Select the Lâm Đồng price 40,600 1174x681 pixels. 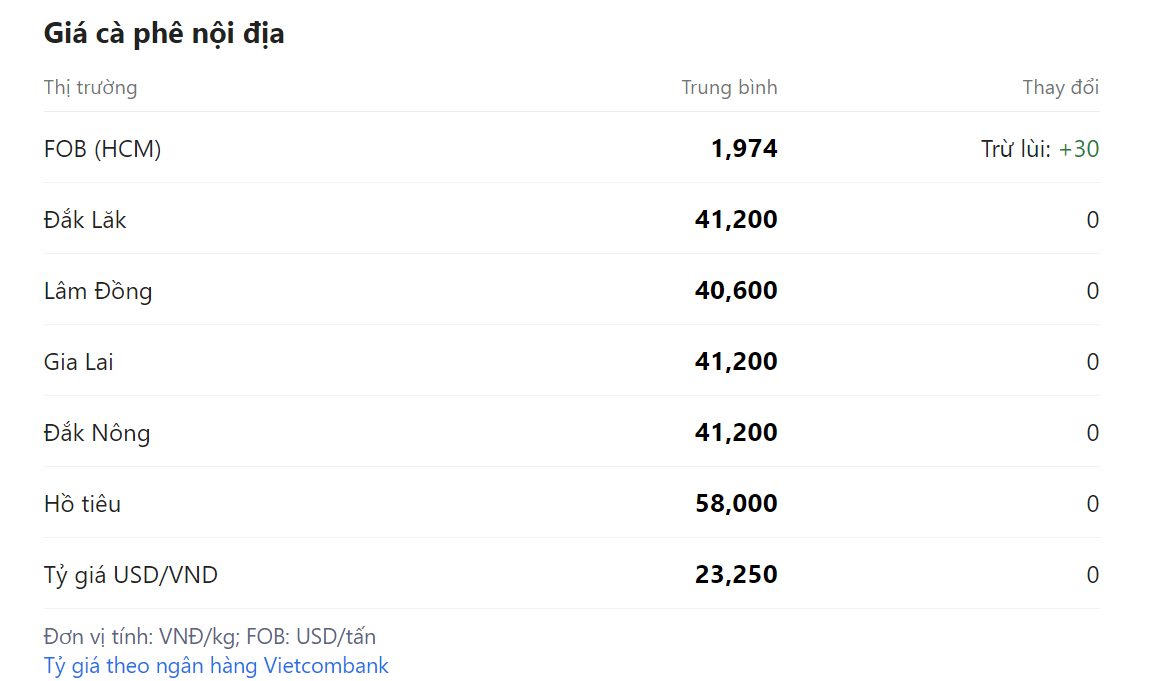736,291
